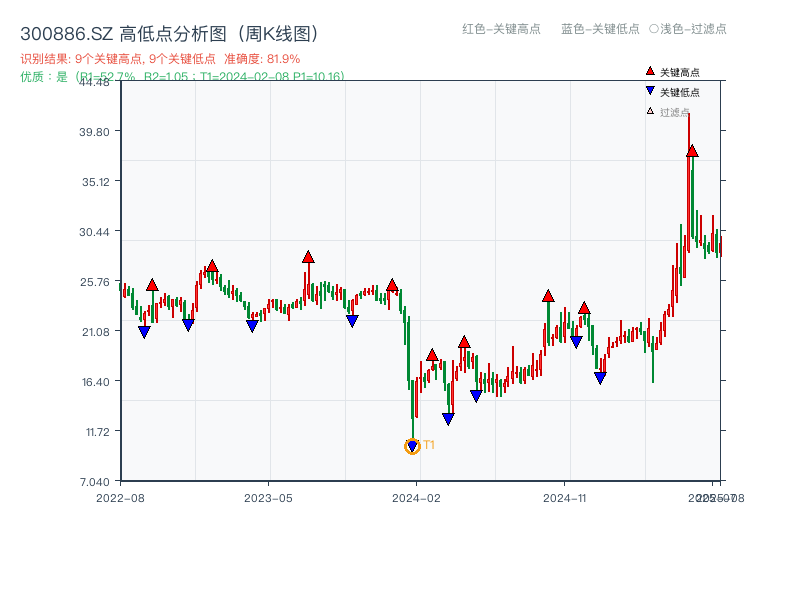
Task: Toggle the 蓝色-关键低点 header legend label
Action: point(600,29)
